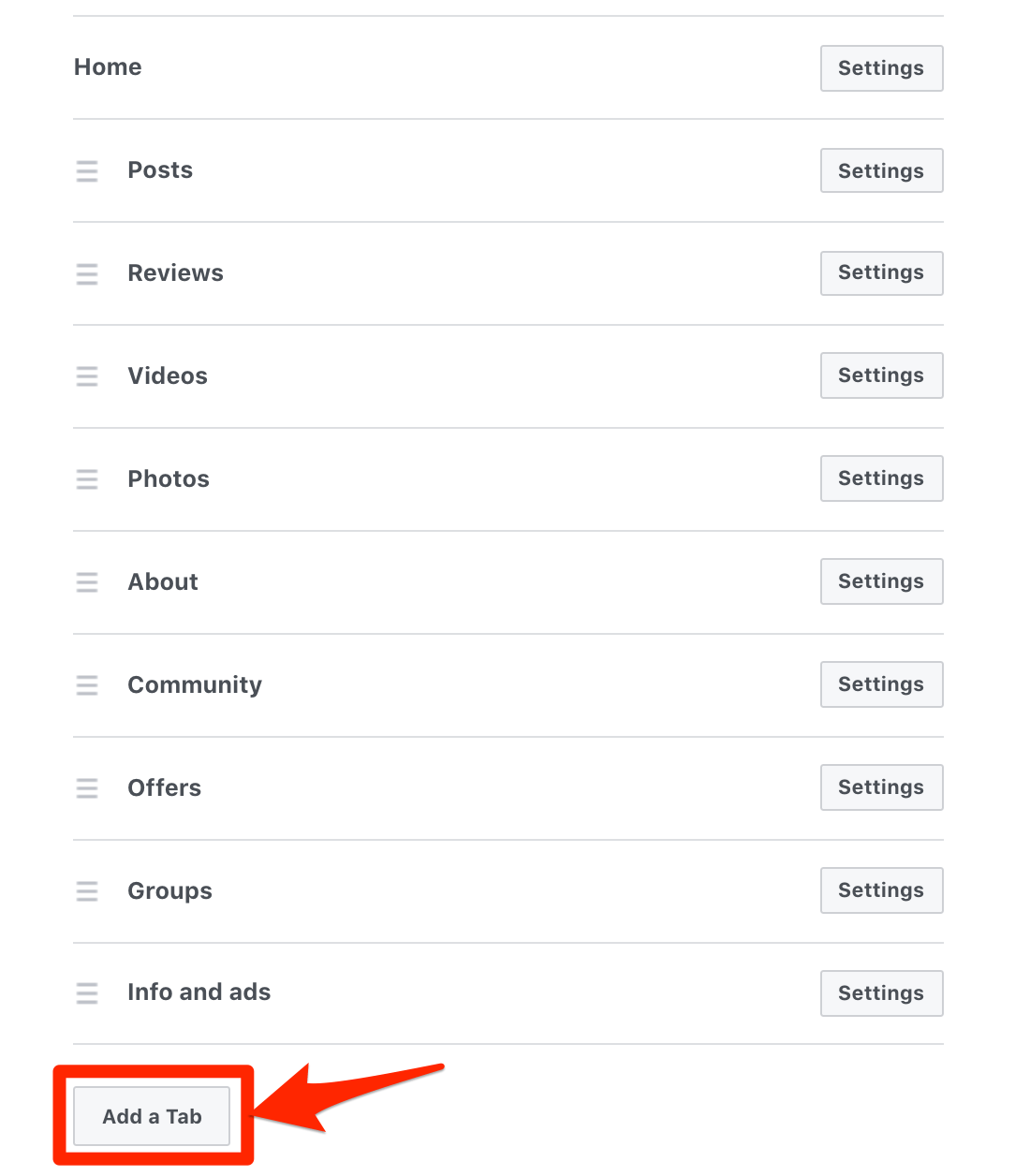The width and height of the screenshot is (1015, 1176).
Task: Open Settings for the Posts tab
Action: point(881,170)
